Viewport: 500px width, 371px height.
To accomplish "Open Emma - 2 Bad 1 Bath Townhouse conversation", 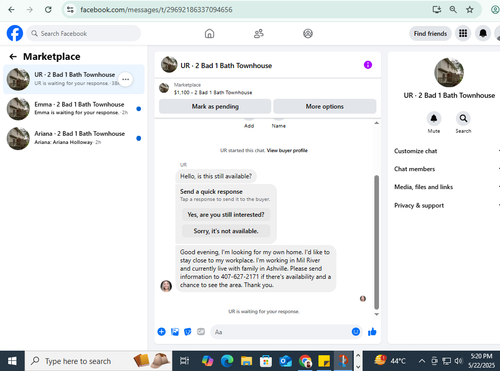I will (74, 109).
